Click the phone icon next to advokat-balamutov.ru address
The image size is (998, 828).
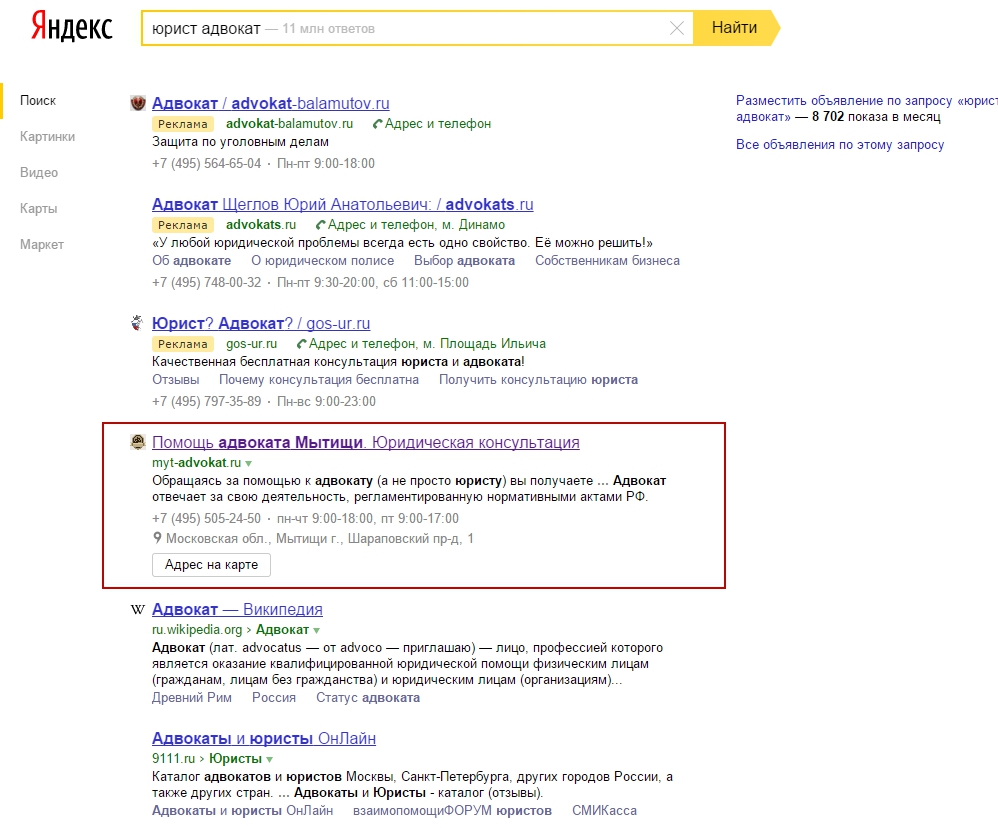(x=377, y=123)
